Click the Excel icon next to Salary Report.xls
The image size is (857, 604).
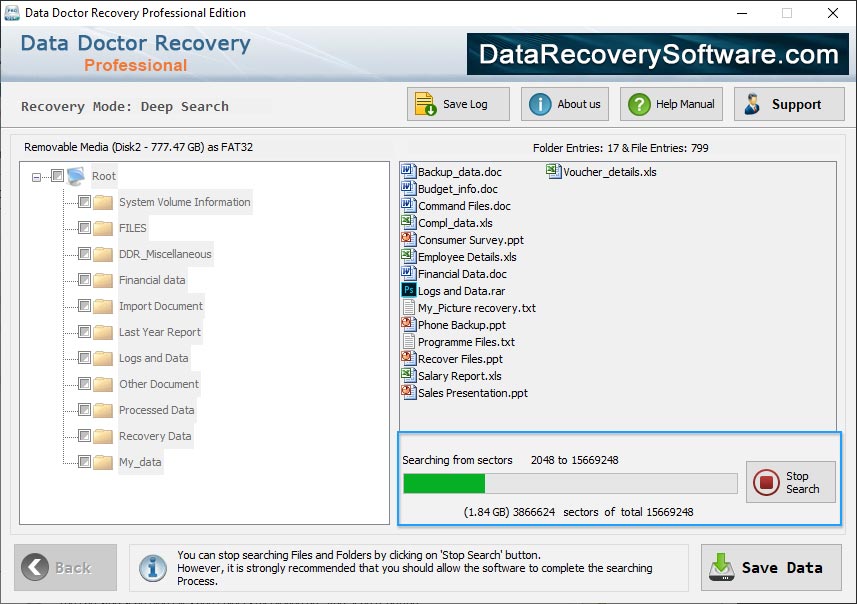408,375
